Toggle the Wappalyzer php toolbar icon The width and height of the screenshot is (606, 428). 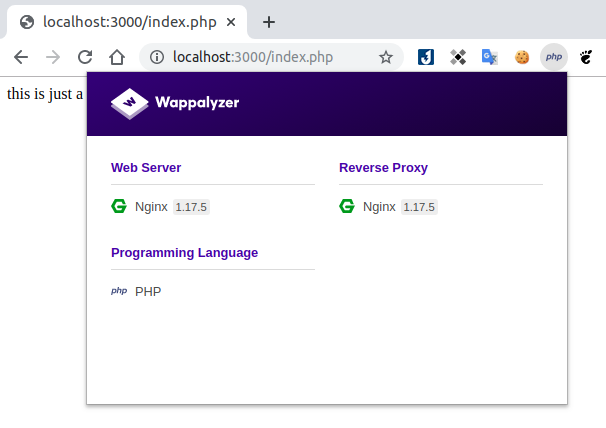coord(554,57)
